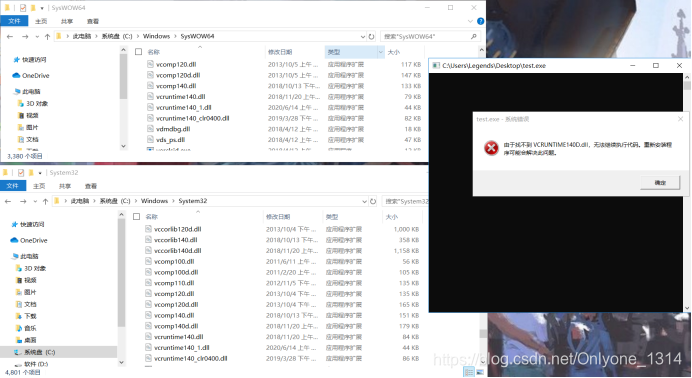Open 主页 tab in SysWOW64 window
692x378 pixels.
[x=41, y=21]
